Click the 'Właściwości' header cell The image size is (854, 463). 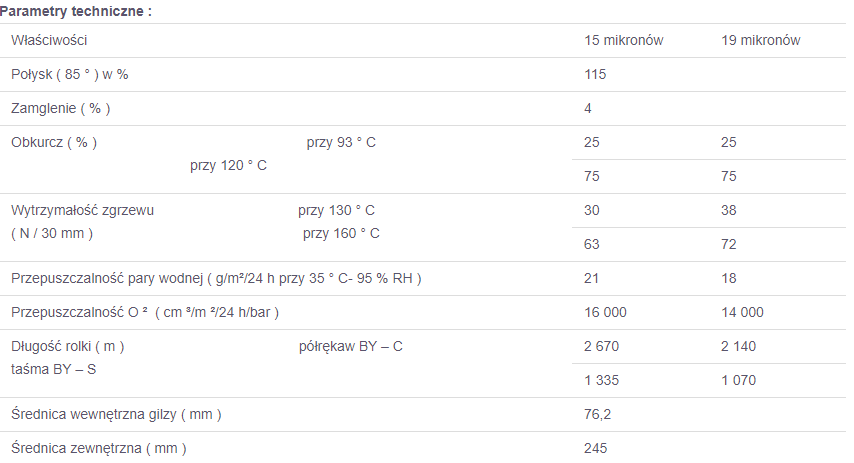49,40
